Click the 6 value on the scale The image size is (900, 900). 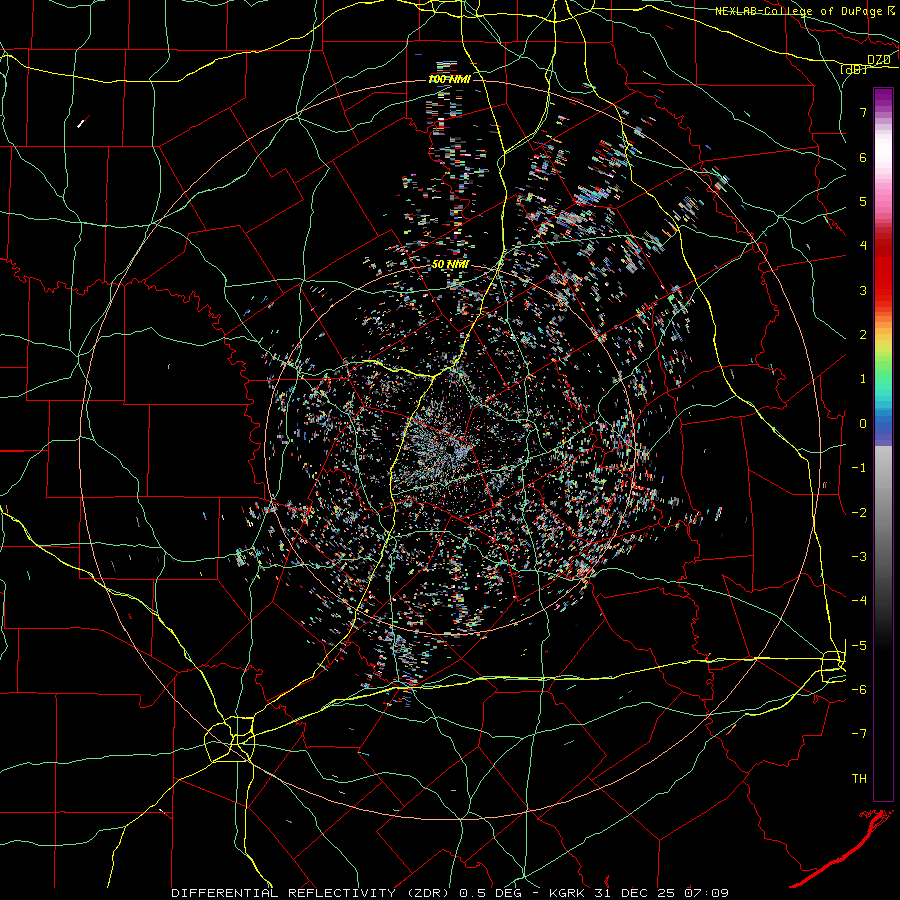coord(863,157)
